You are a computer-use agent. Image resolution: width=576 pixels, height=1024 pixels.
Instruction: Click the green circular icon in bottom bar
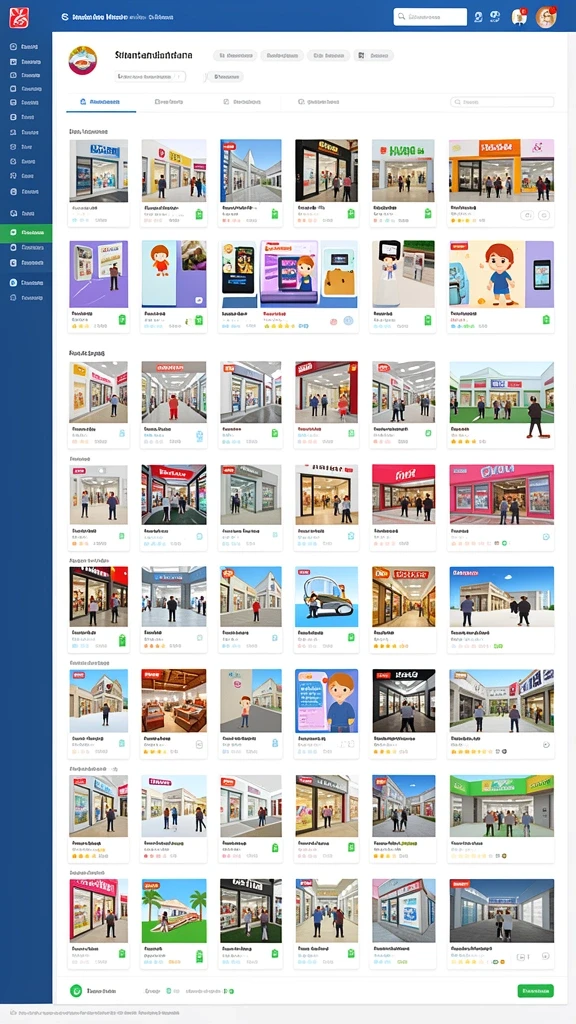click(x=76, y=991)
